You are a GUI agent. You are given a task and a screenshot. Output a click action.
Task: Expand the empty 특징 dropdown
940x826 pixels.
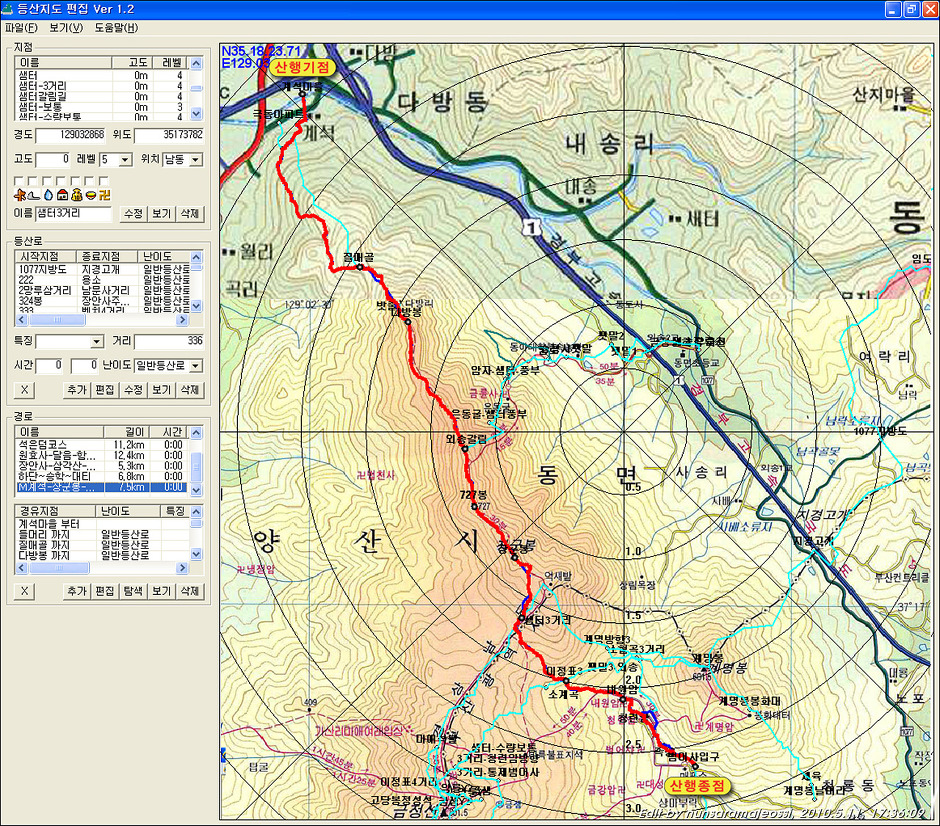97,342
